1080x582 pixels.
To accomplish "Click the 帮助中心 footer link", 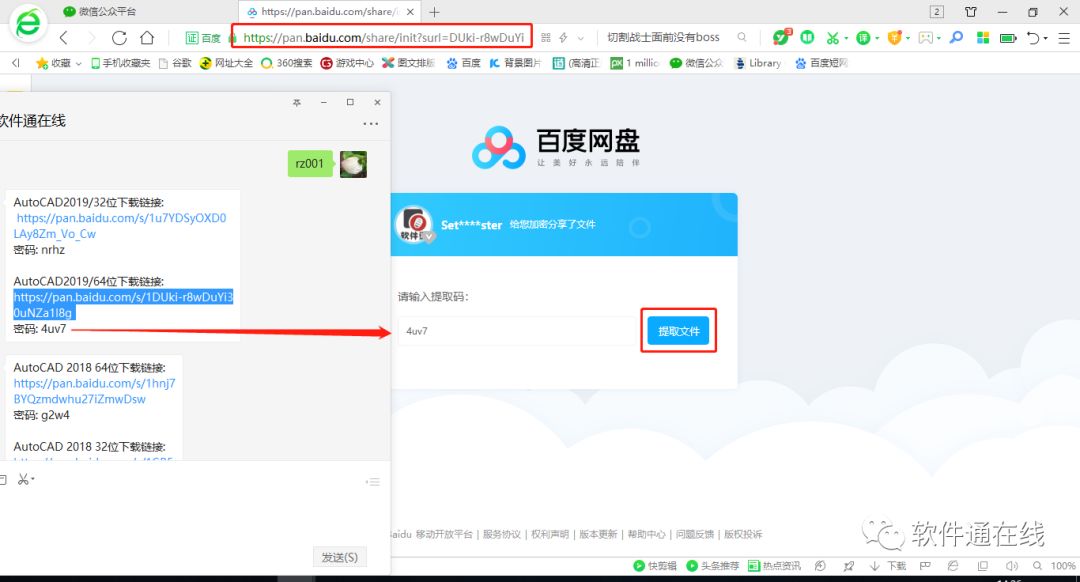I will 646,534.
